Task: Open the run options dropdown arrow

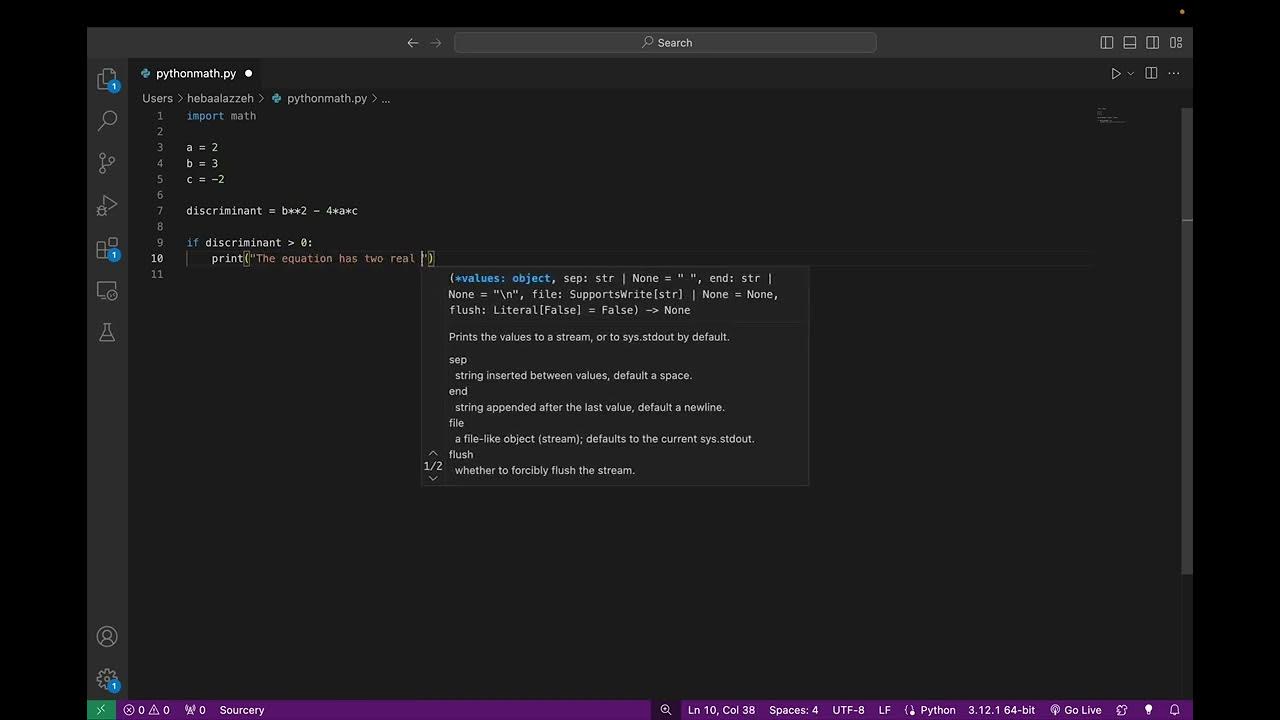Action: click(1131, 73)
